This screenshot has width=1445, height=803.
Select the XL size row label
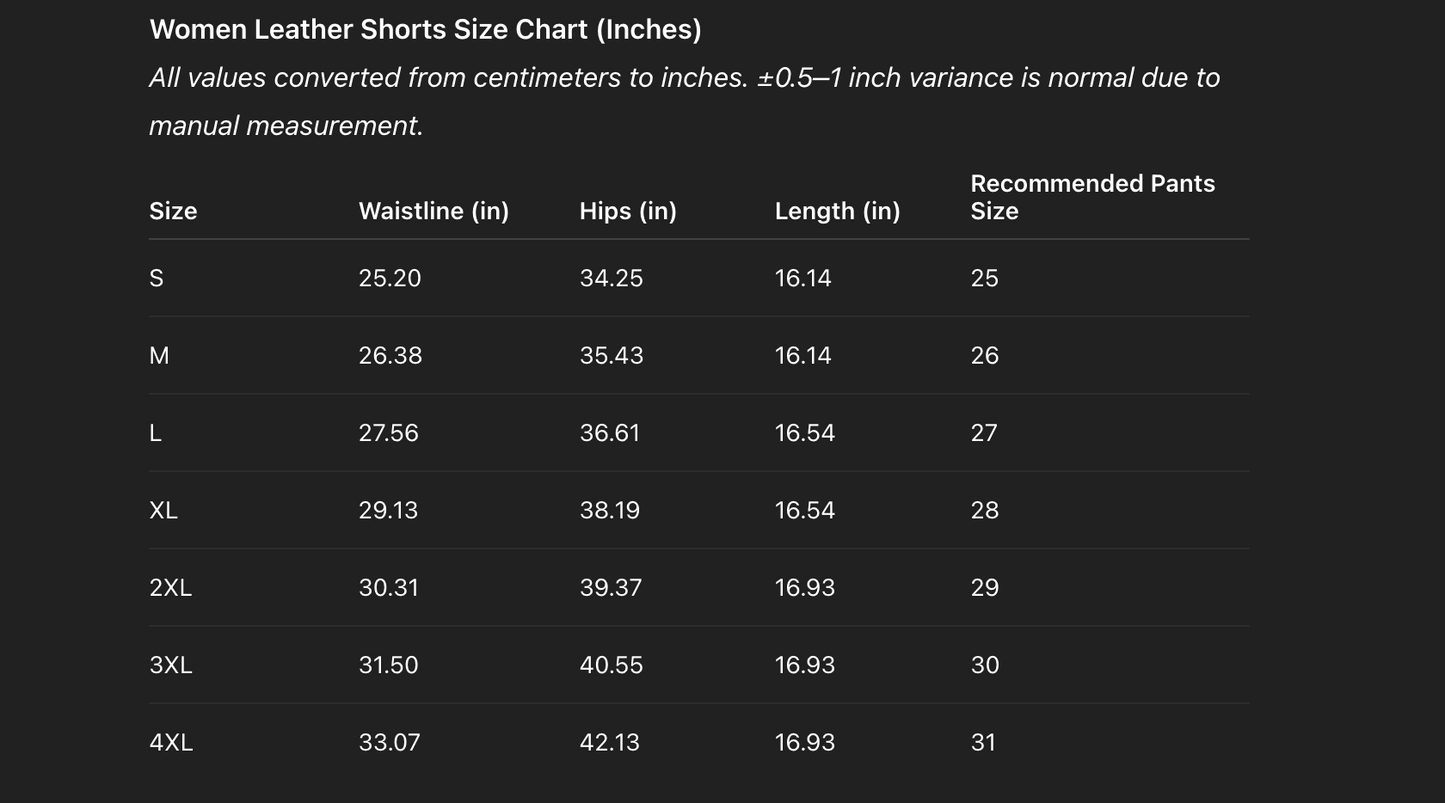click(x=163, y=510)
